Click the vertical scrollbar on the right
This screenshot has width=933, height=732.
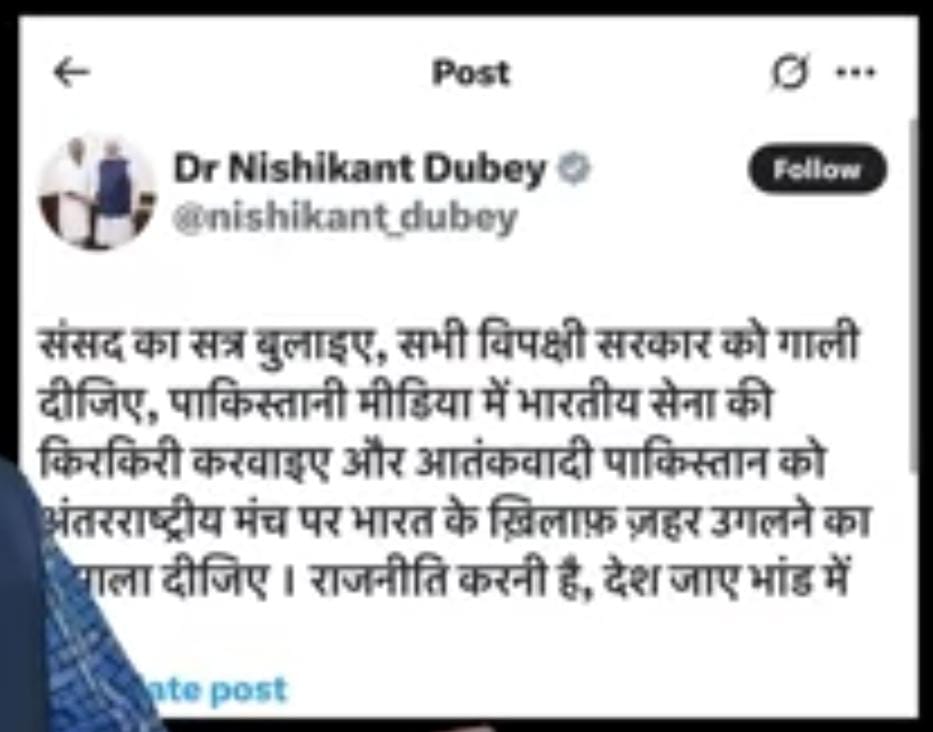913,298
